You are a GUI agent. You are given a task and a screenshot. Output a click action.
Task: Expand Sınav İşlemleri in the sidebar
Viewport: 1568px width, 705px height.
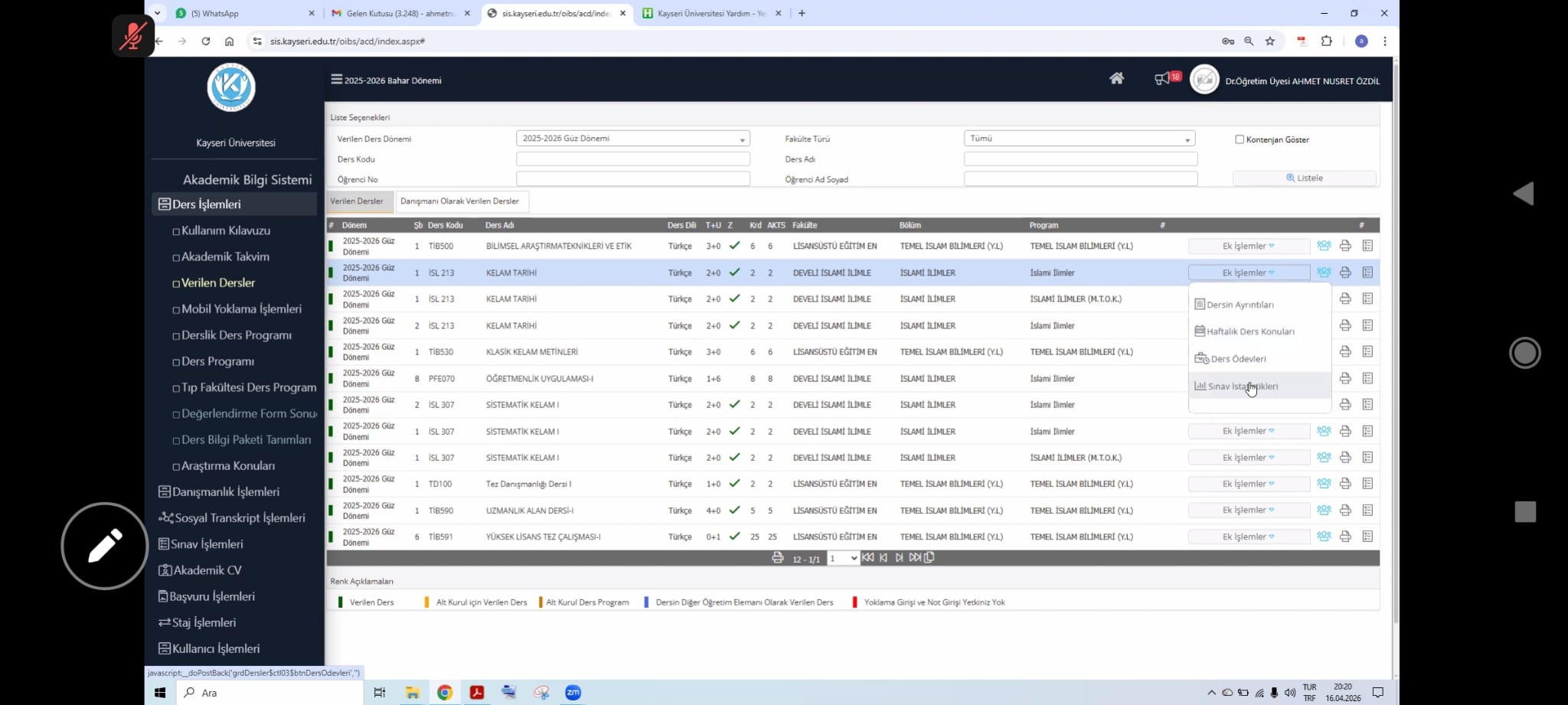pos(207,544)
